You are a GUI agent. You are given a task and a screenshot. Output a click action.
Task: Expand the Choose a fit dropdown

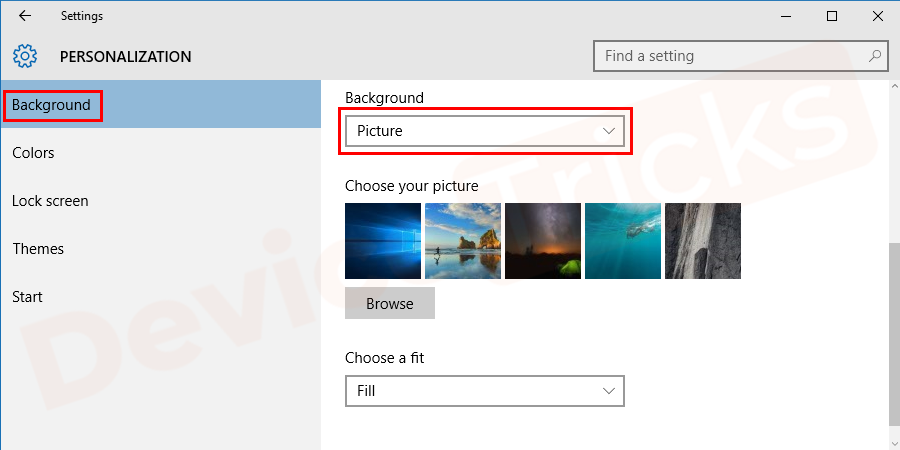pyautogui.click(x=484, y=391)
